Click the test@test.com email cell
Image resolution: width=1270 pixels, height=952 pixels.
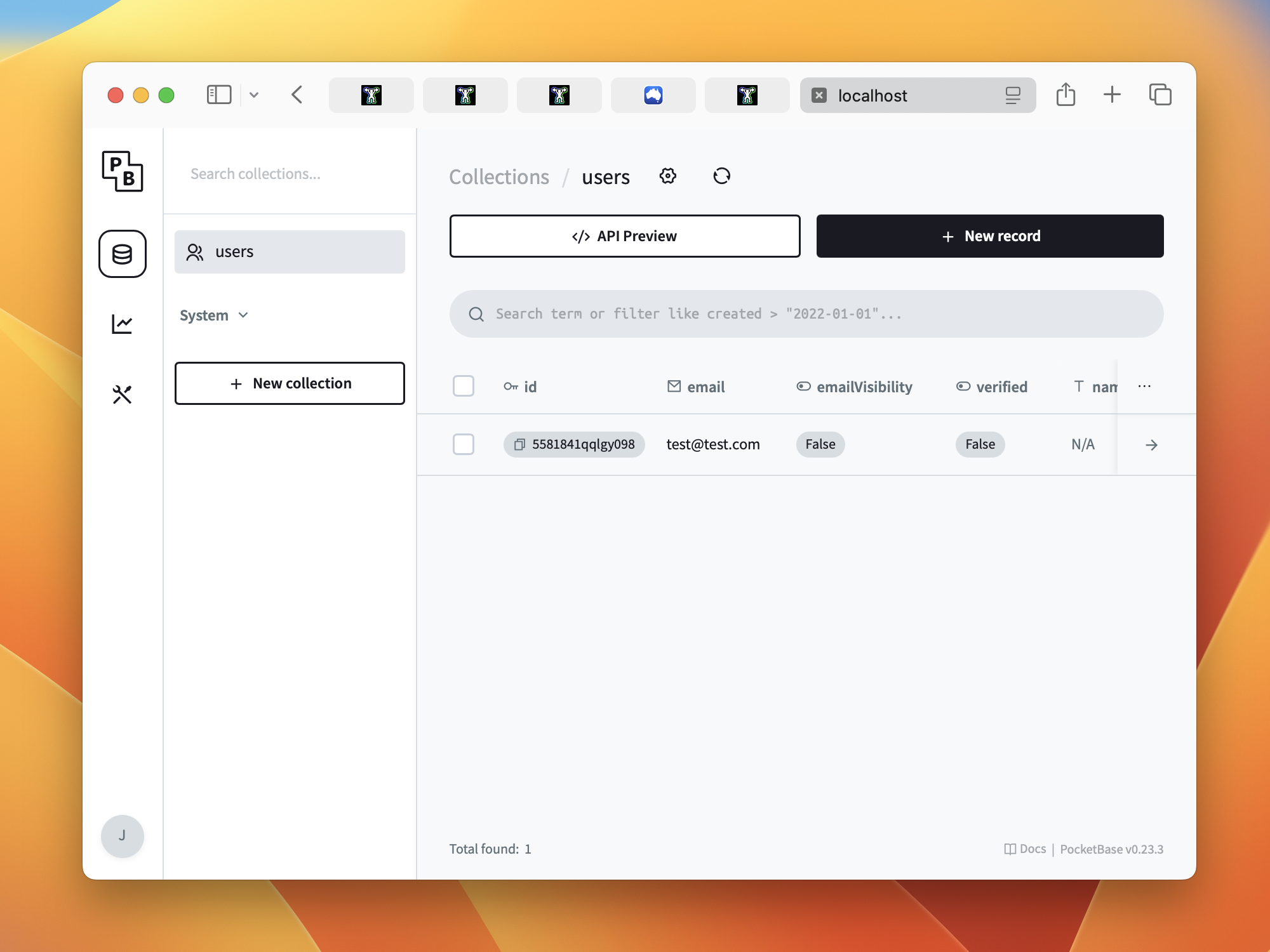pos(713,444)
